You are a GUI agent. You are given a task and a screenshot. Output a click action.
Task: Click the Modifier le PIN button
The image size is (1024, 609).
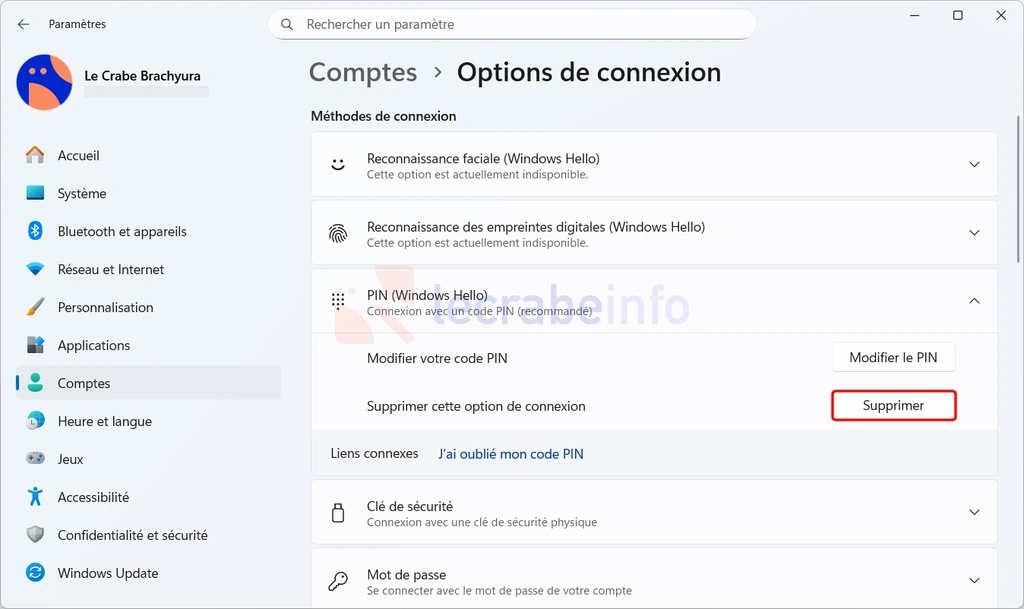tap(893, 357)
